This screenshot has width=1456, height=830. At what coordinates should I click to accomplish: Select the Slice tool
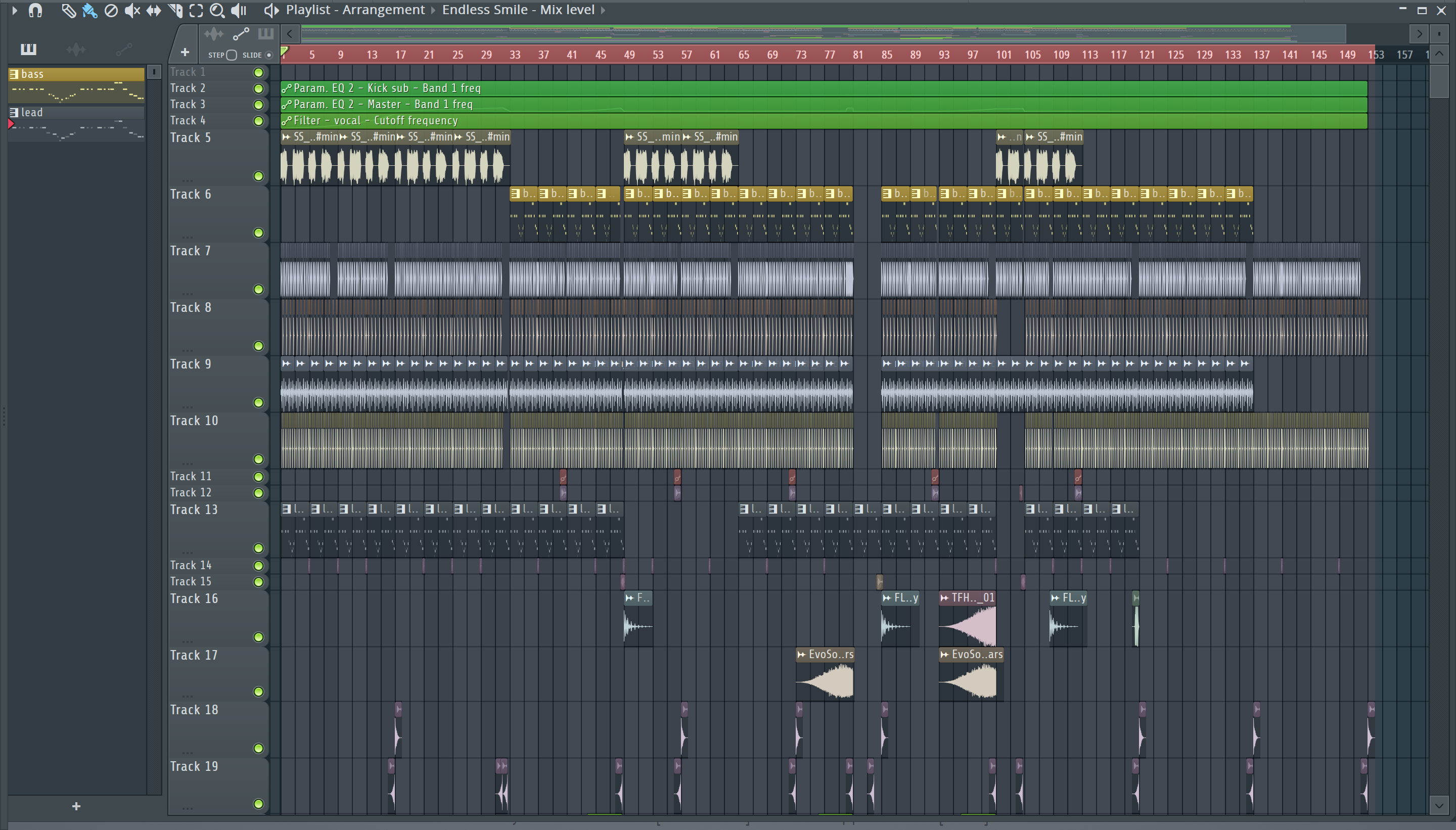pyautogui.click(x=175, y=10)
